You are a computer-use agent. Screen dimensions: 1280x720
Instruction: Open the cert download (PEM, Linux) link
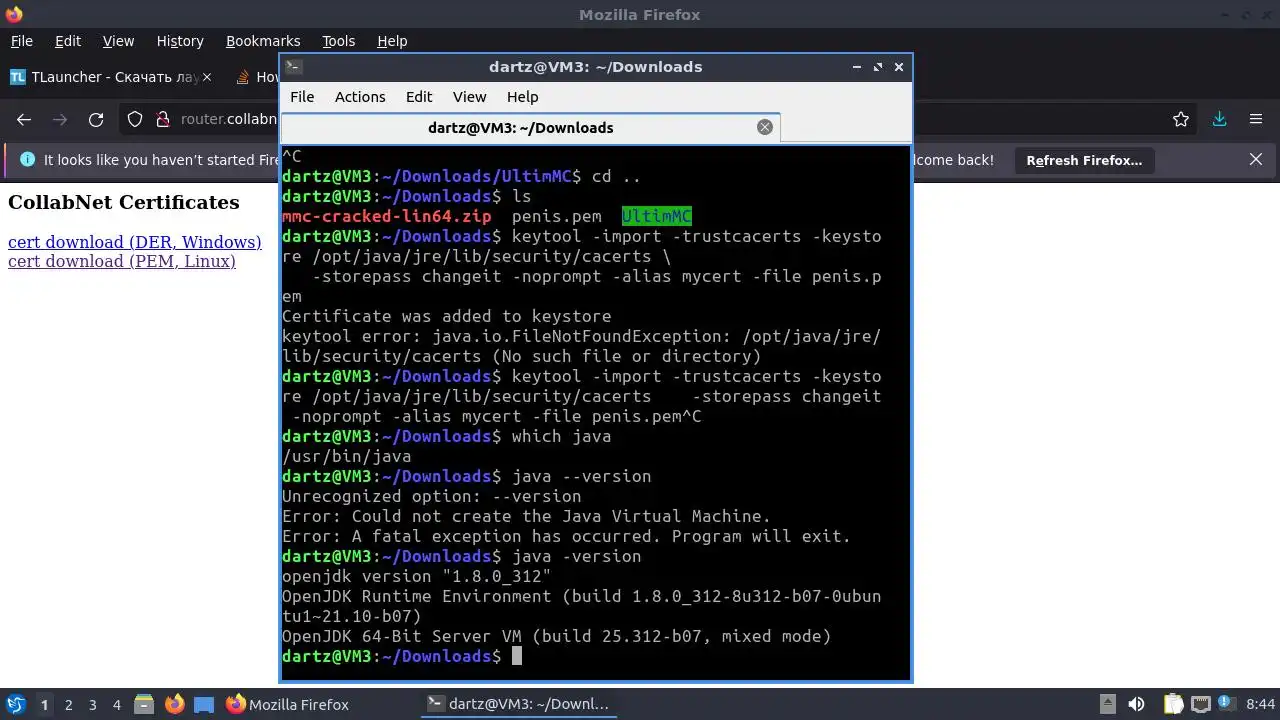pos(122,261)
